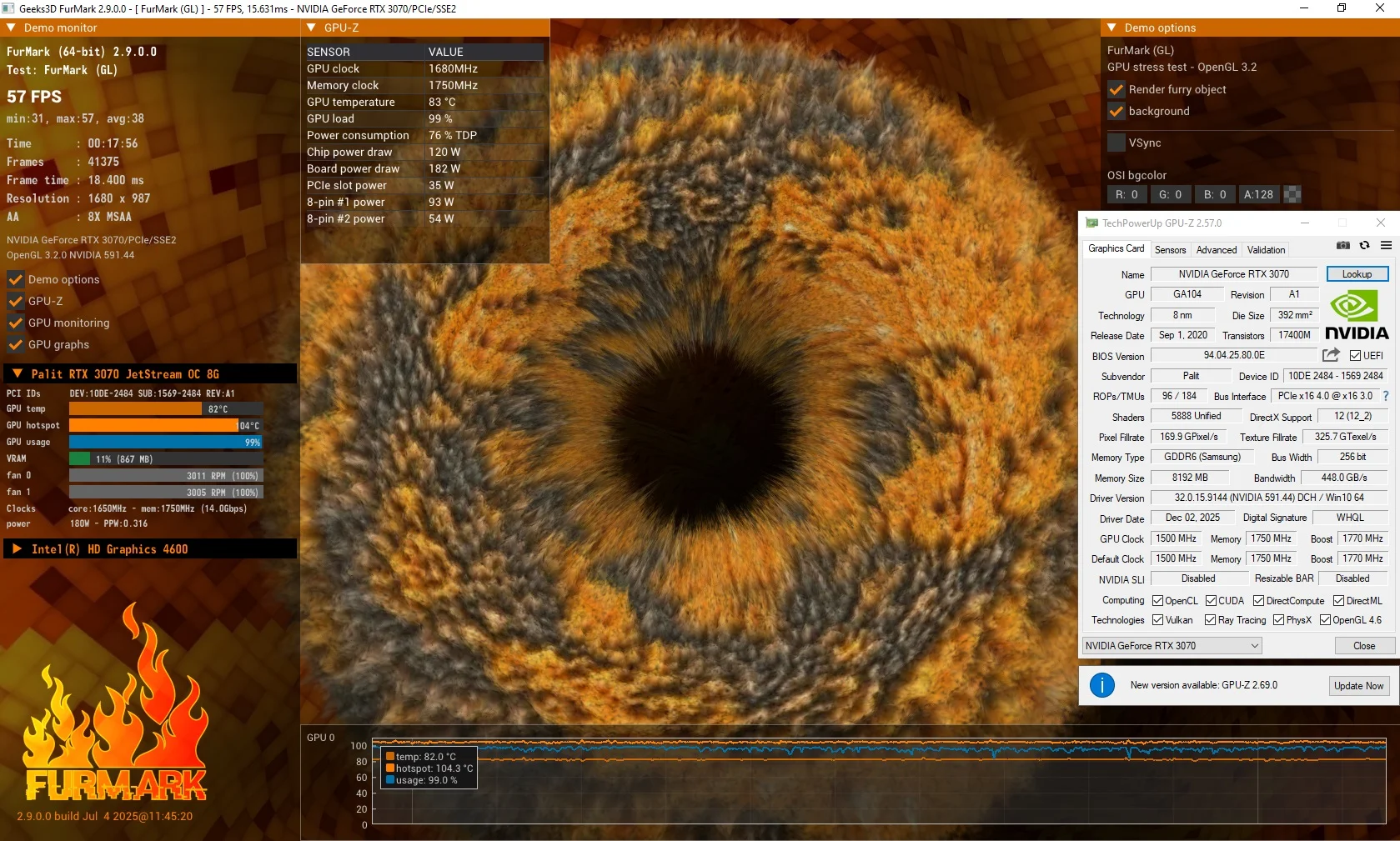
Task: Open the GPU-Z hamburger menu
Action: pos(1386,246)
